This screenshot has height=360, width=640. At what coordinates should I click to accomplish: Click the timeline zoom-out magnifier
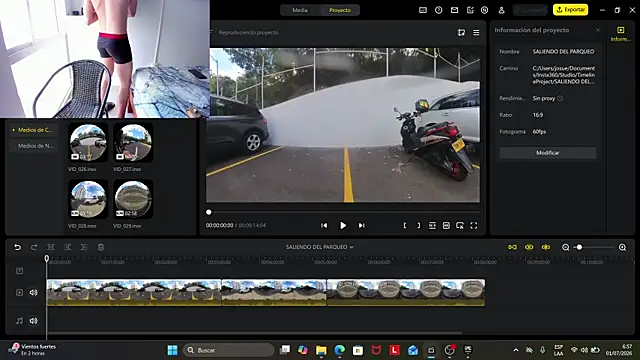[565, 247]
